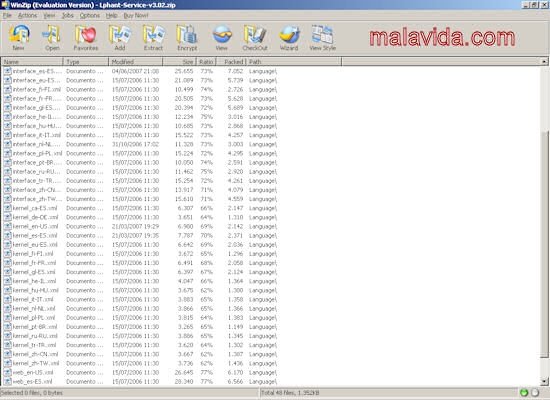Select the file kernel_es-ES.xml
Viewport: 550px width, 400px height.
[x=35, y=235]
